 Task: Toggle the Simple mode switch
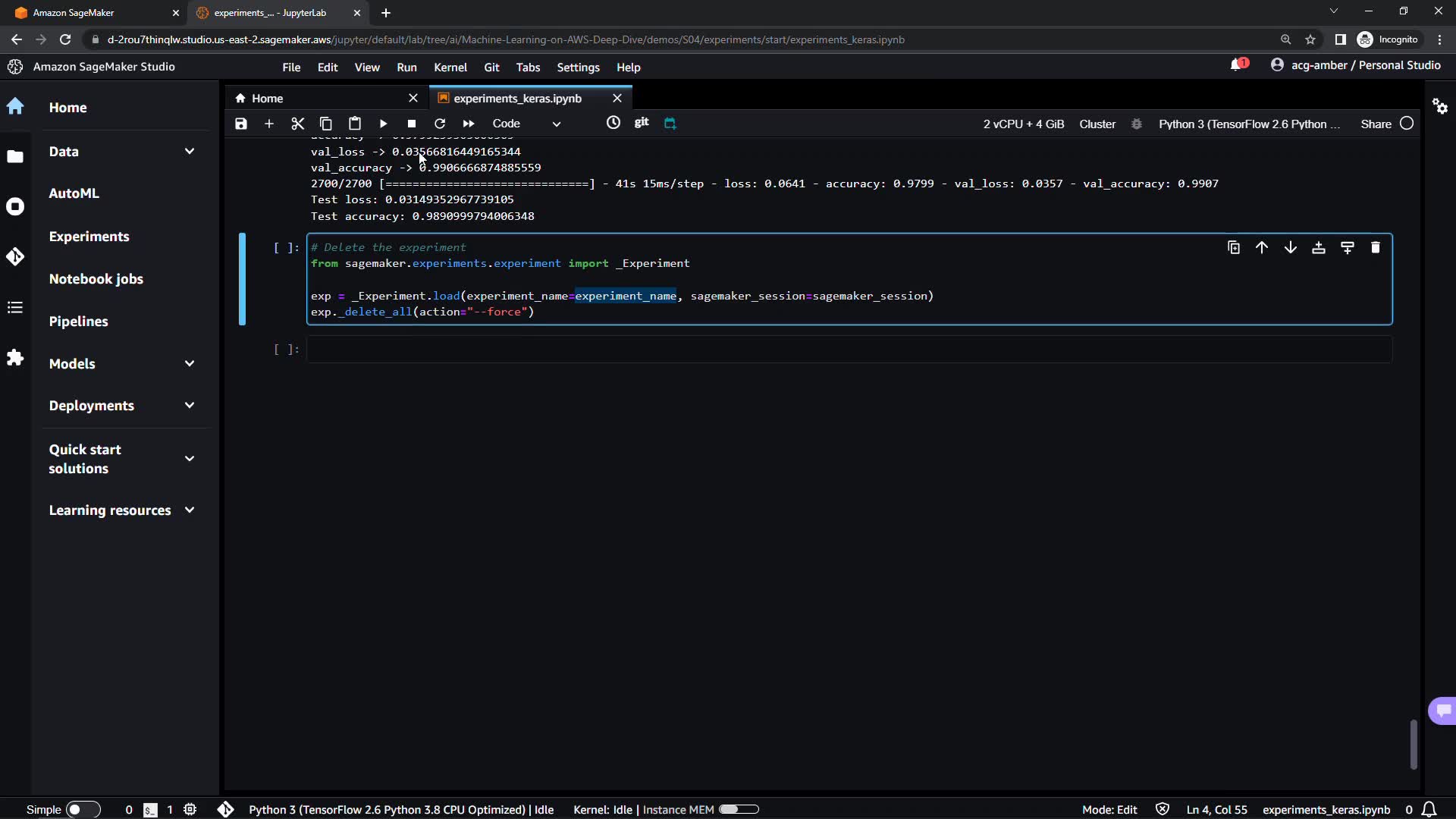pos(83,809)
